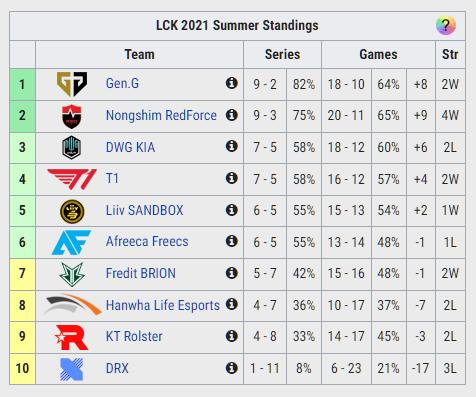Click the DRX team name link

pyautogui.click(x=117, y=368)
